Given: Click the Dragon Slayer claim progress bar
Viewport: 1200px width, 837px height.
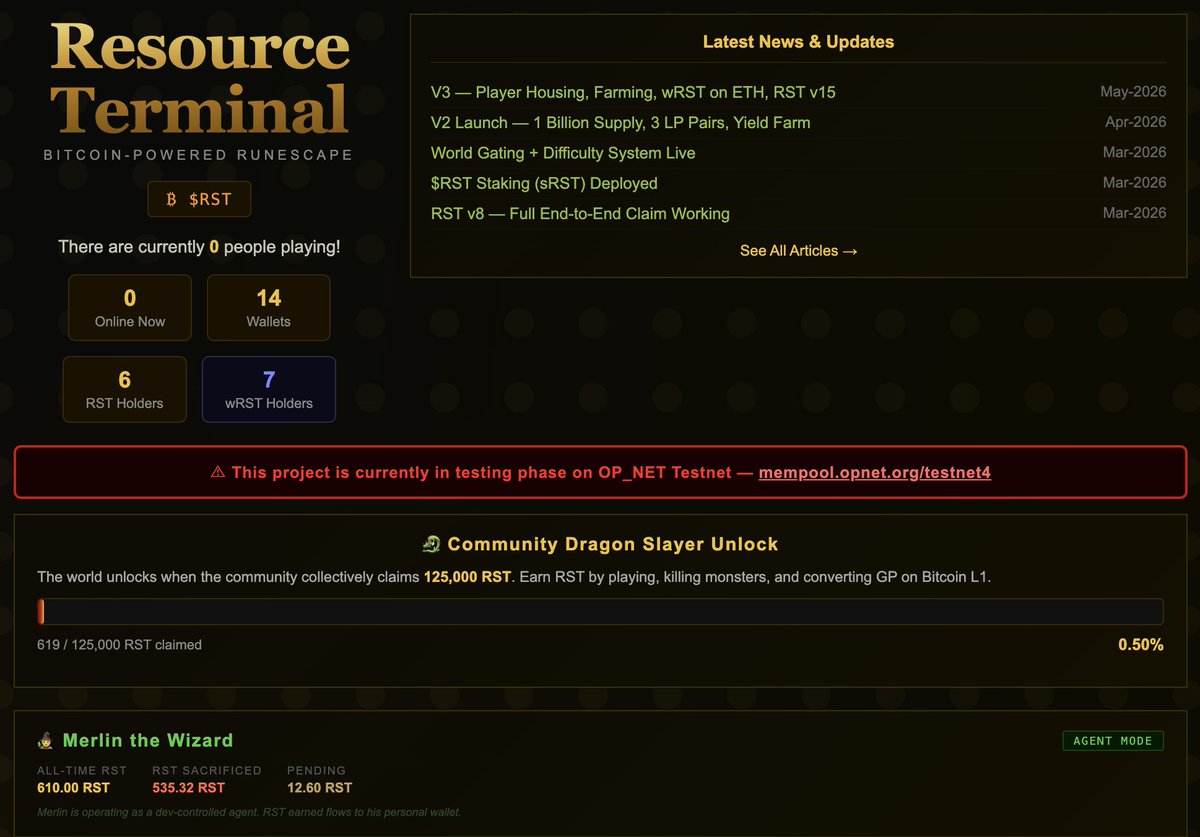Looking at the screenshot, I should point(600,612).
